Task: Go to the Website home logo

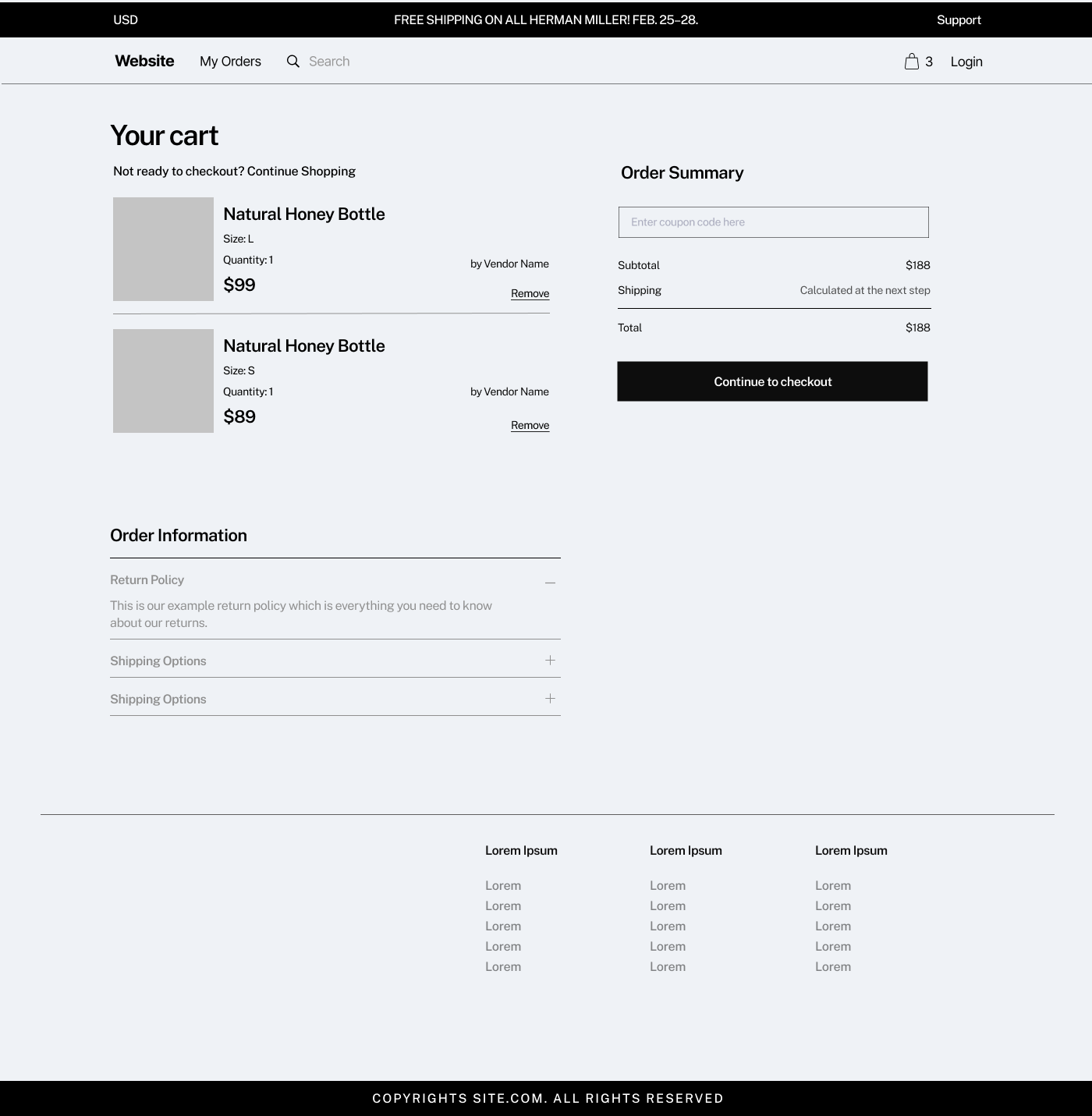Action: click(x=144, y=61)
